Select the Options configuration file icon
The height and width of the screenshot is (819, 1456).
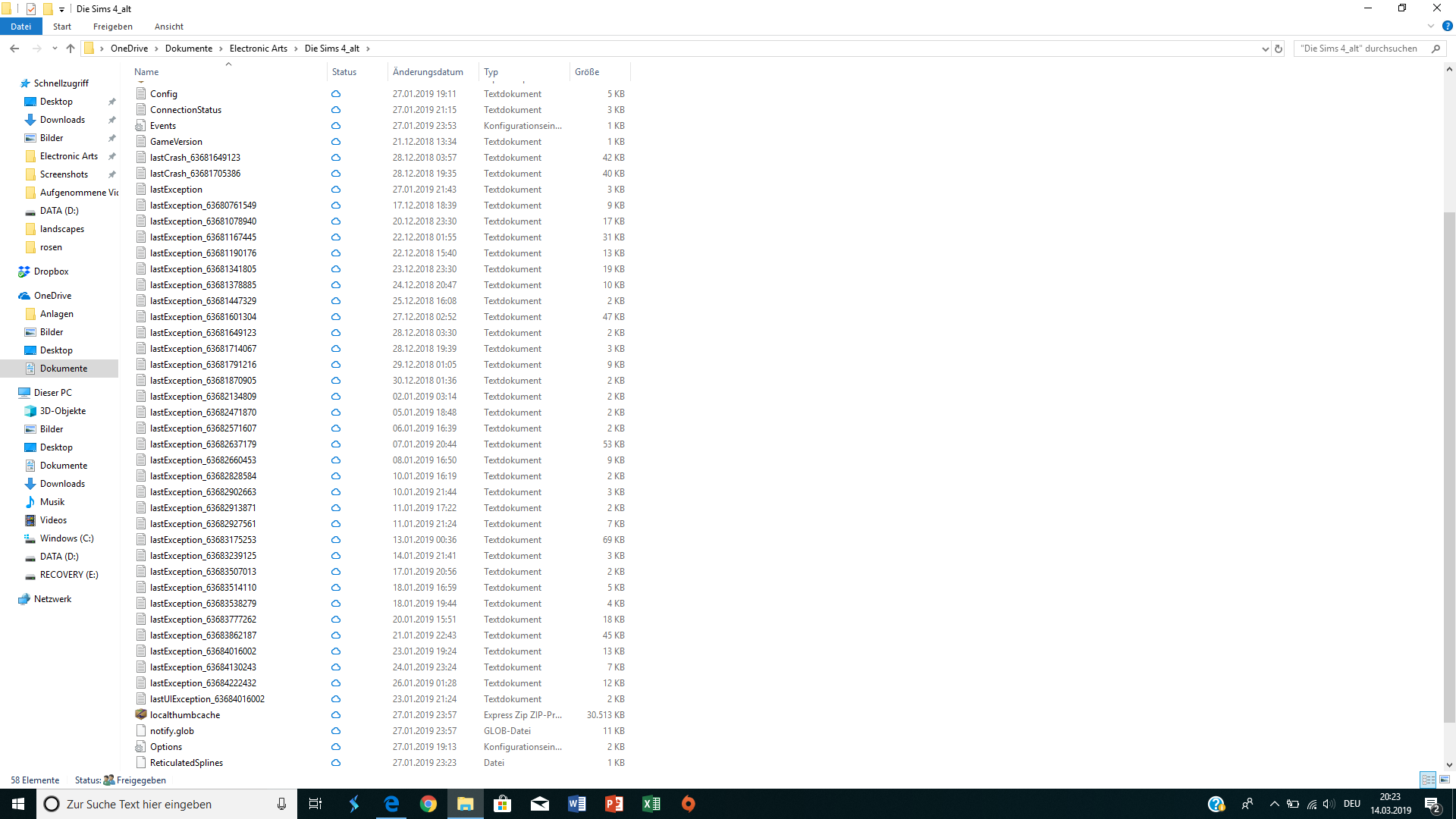pos(141,747)
